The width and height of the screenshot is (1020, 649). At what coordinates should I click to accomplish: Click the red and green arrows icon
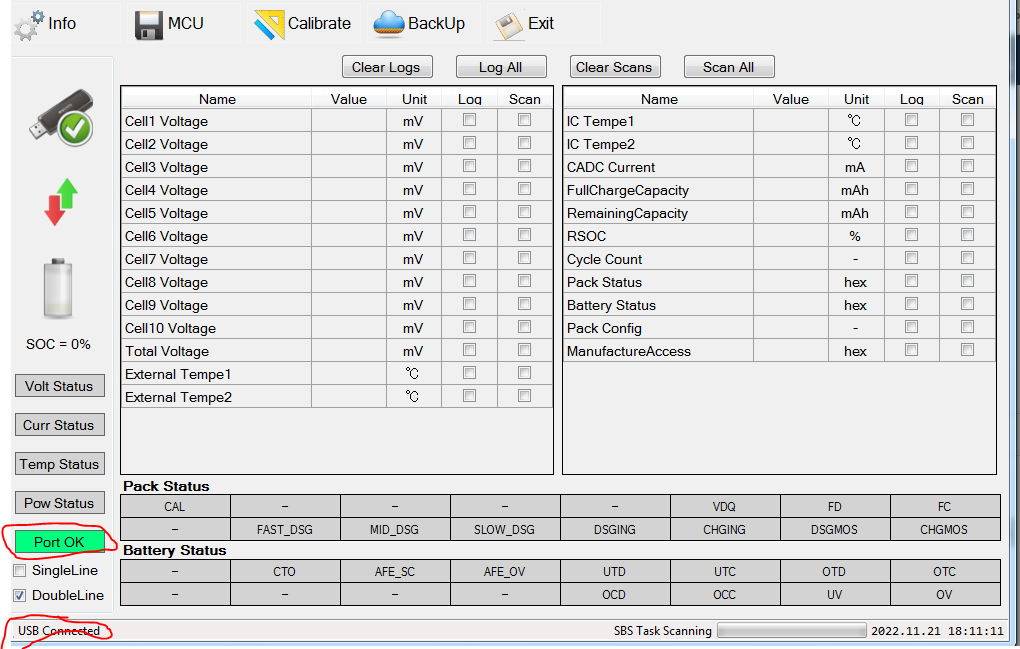pos(60,202)
